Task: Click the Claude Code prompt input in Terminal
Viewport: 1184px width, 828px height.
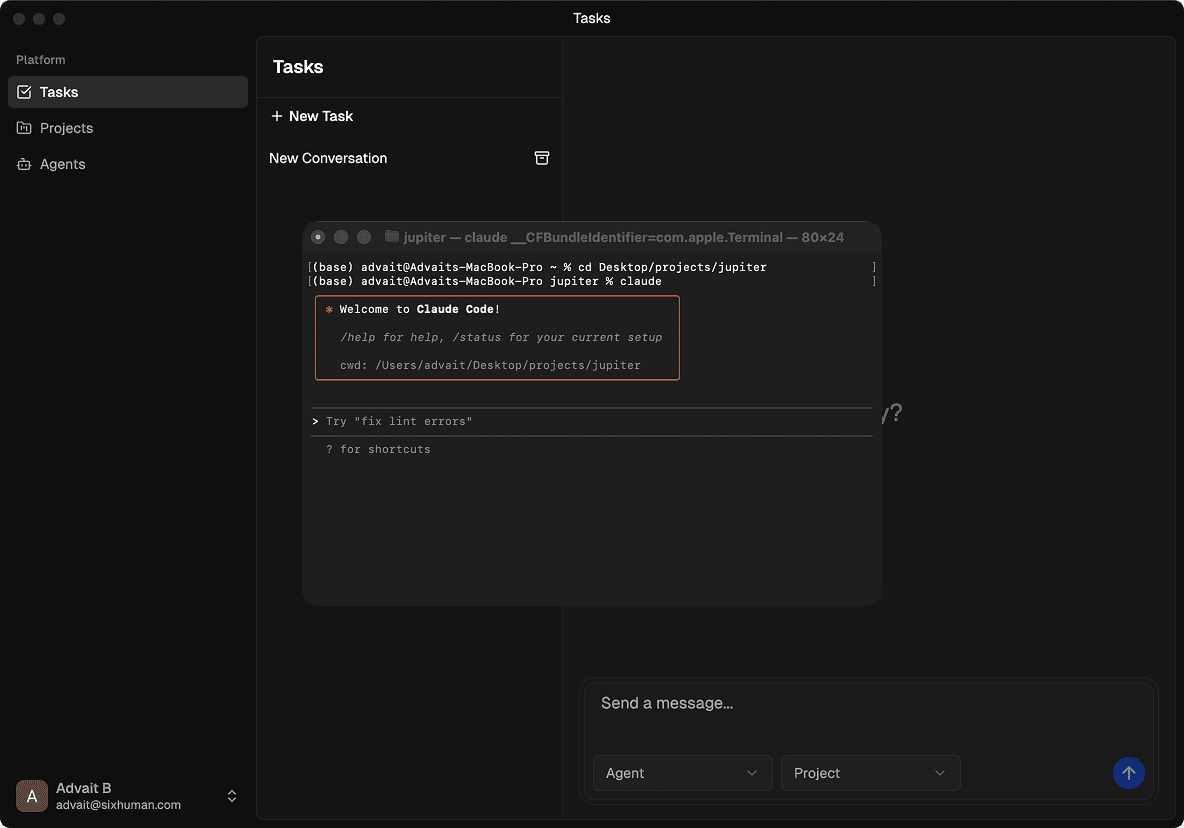Action: point(592,422)
